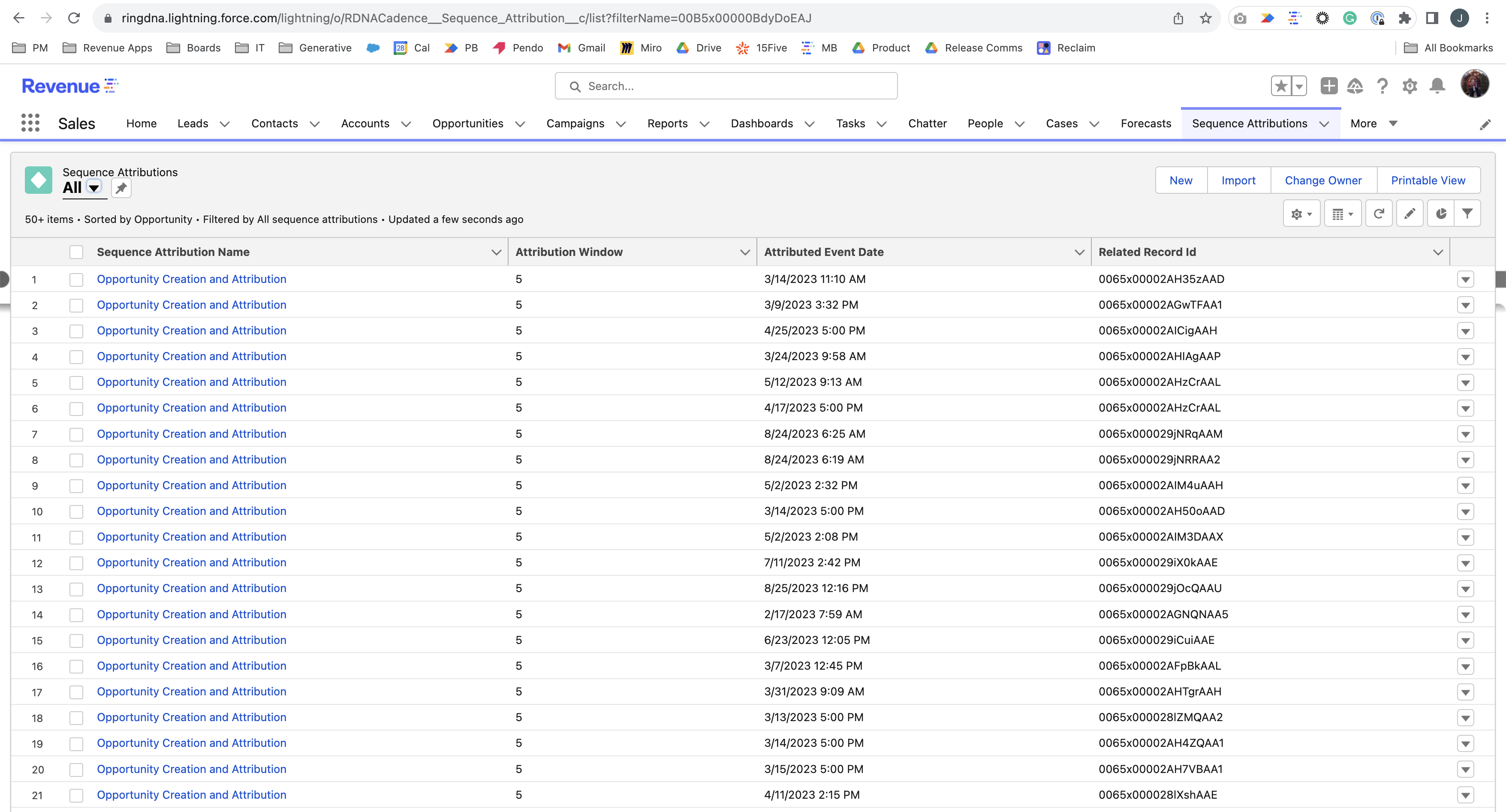1506x812 pixels.
Task: Refresh the Sequence Attributions list
Action: pos(1379,214)
